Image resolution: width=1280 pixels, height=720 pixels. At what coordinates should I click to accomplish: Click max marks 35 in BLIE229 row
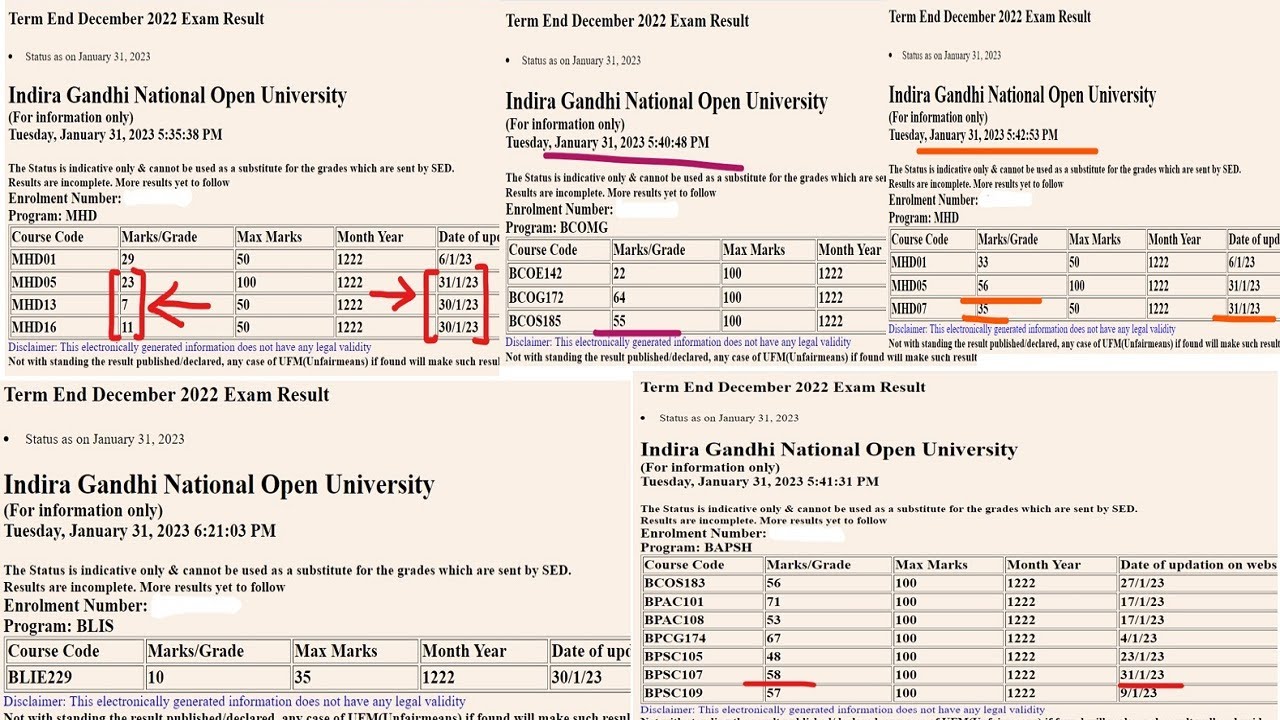click(303, 677)
